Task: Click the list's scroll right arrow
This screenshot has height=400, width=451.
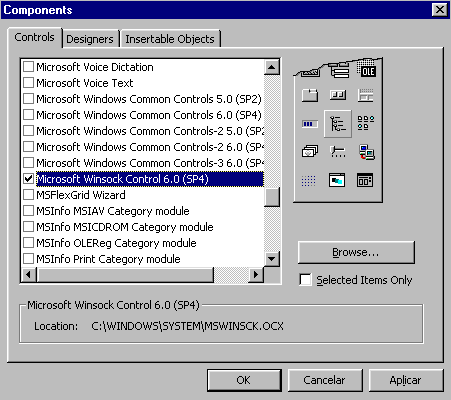Action: click(256, 274)
